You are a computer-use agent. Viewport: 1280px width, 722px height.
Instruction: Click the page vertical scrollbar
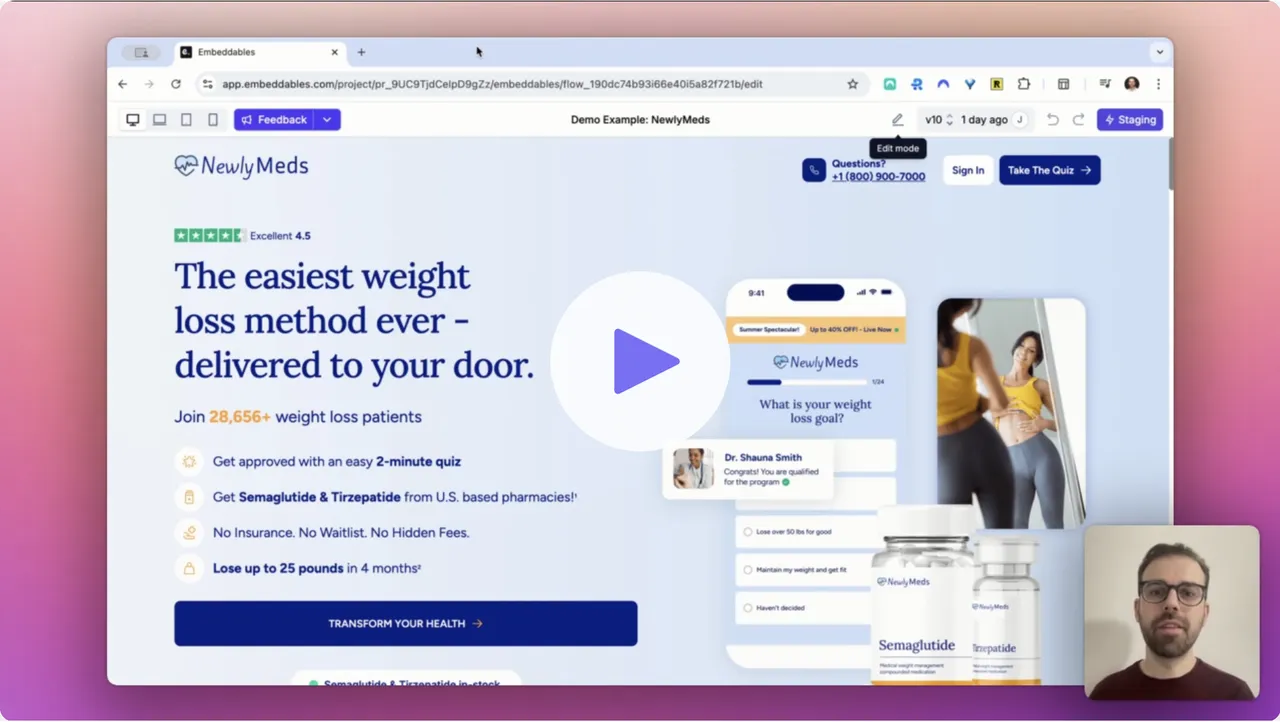1170,165
